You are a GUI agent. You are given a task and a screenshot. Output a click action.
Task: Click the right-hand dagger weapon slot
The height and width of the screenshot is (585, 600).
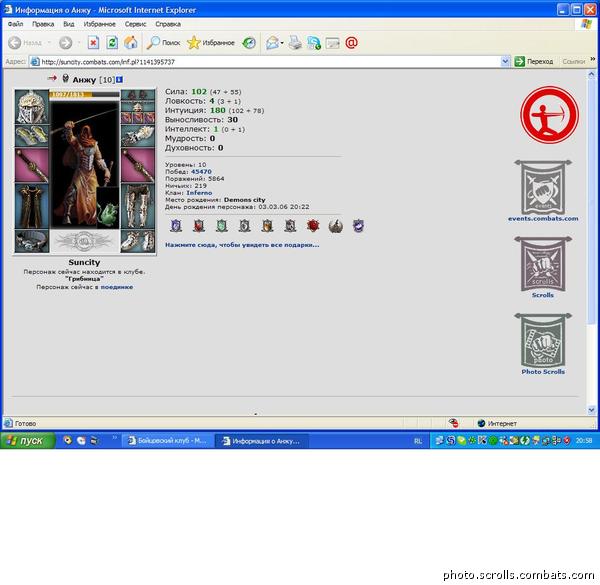point(138,165)
